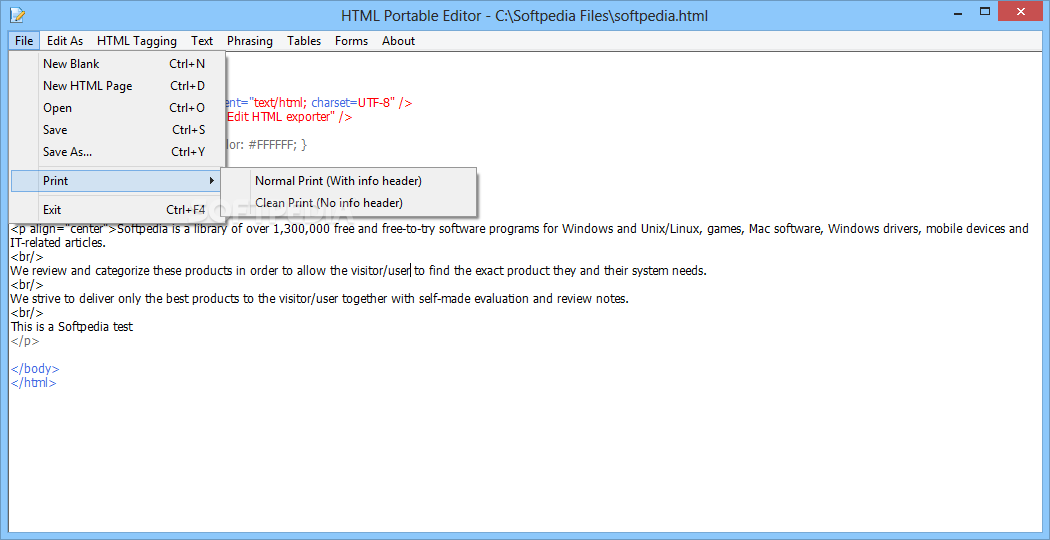Open the Edit As menu
The height and width of the screenshot is (540, 1050).
pos(65,41)
